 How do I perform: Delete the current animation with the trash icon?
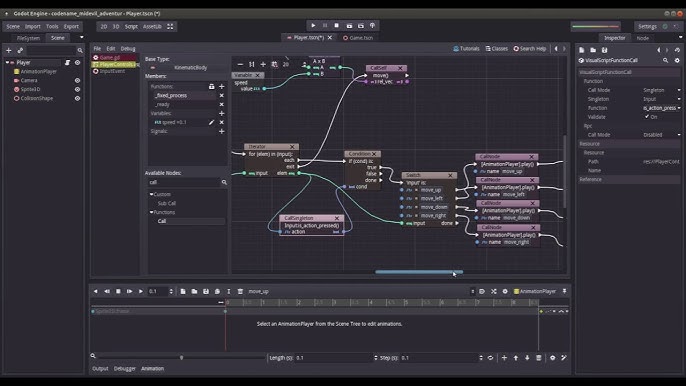pyautogui.click(x=240, y=291)
